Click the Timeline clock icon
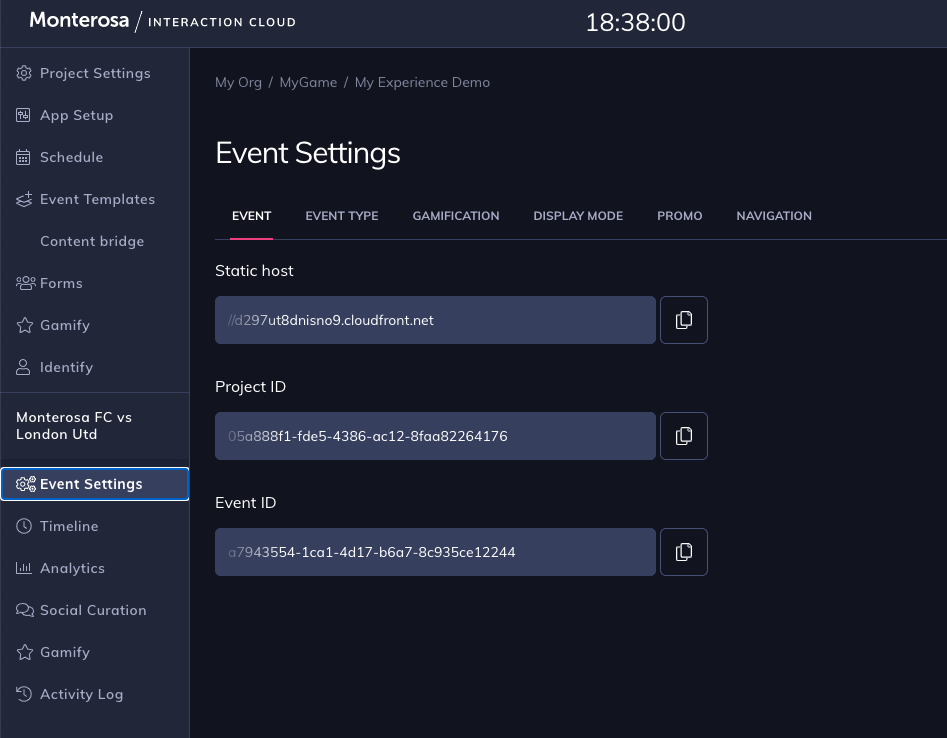The image size is (947, 738). point(24,526)
